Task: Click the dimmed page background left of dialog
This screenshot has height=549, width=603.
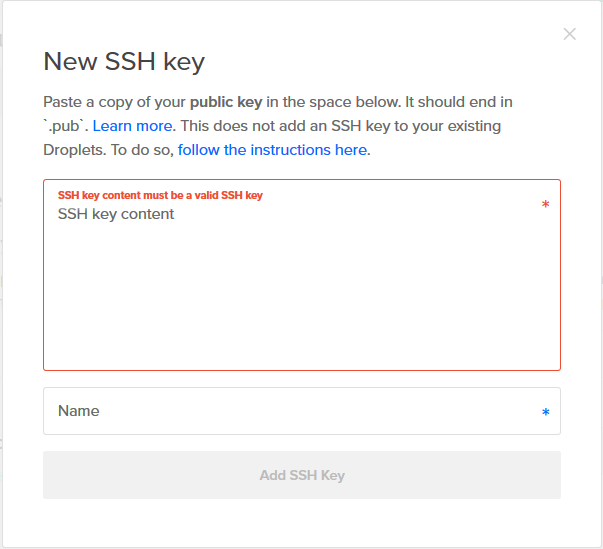Action: point(1,300)
